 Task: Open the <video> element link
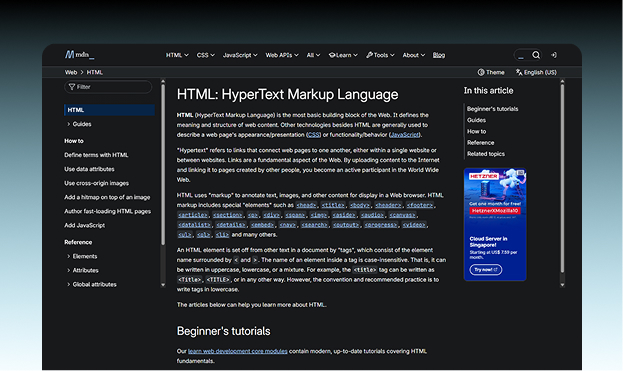click(x=414, y=225)
